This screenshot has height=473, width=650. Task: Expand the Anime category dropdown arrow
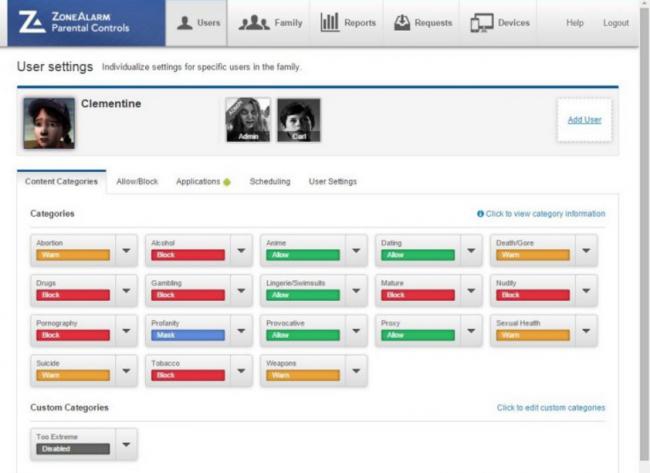(x=356, y=250)
